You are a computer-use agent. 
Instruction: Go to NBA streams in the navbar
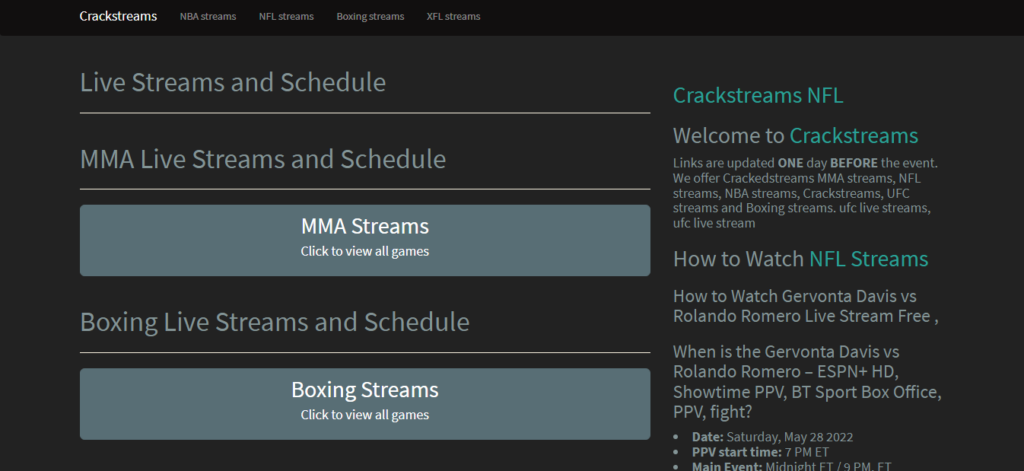(x=208, y=16)
